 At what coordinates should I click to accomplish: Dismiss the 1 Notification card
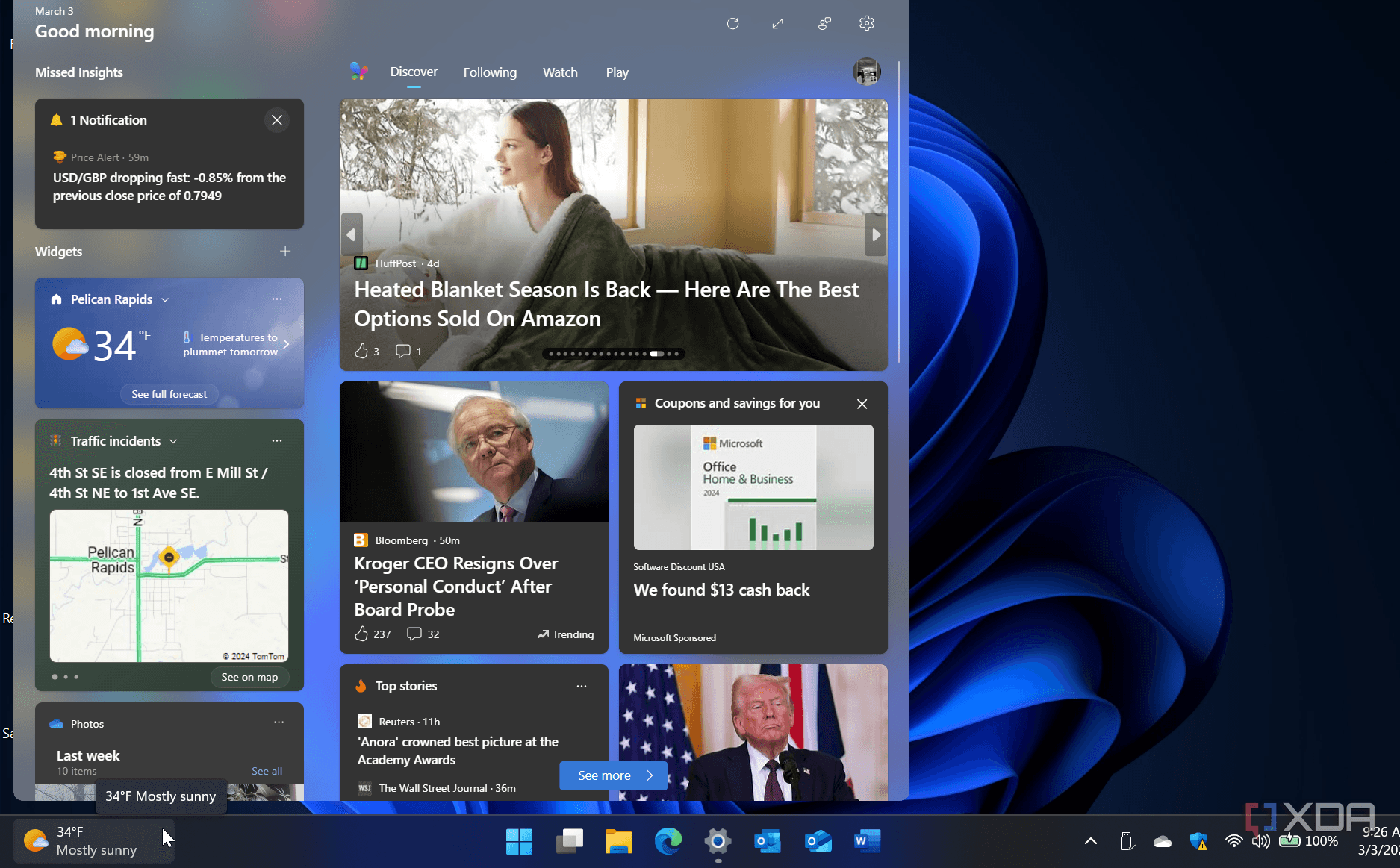coord(277,120)
